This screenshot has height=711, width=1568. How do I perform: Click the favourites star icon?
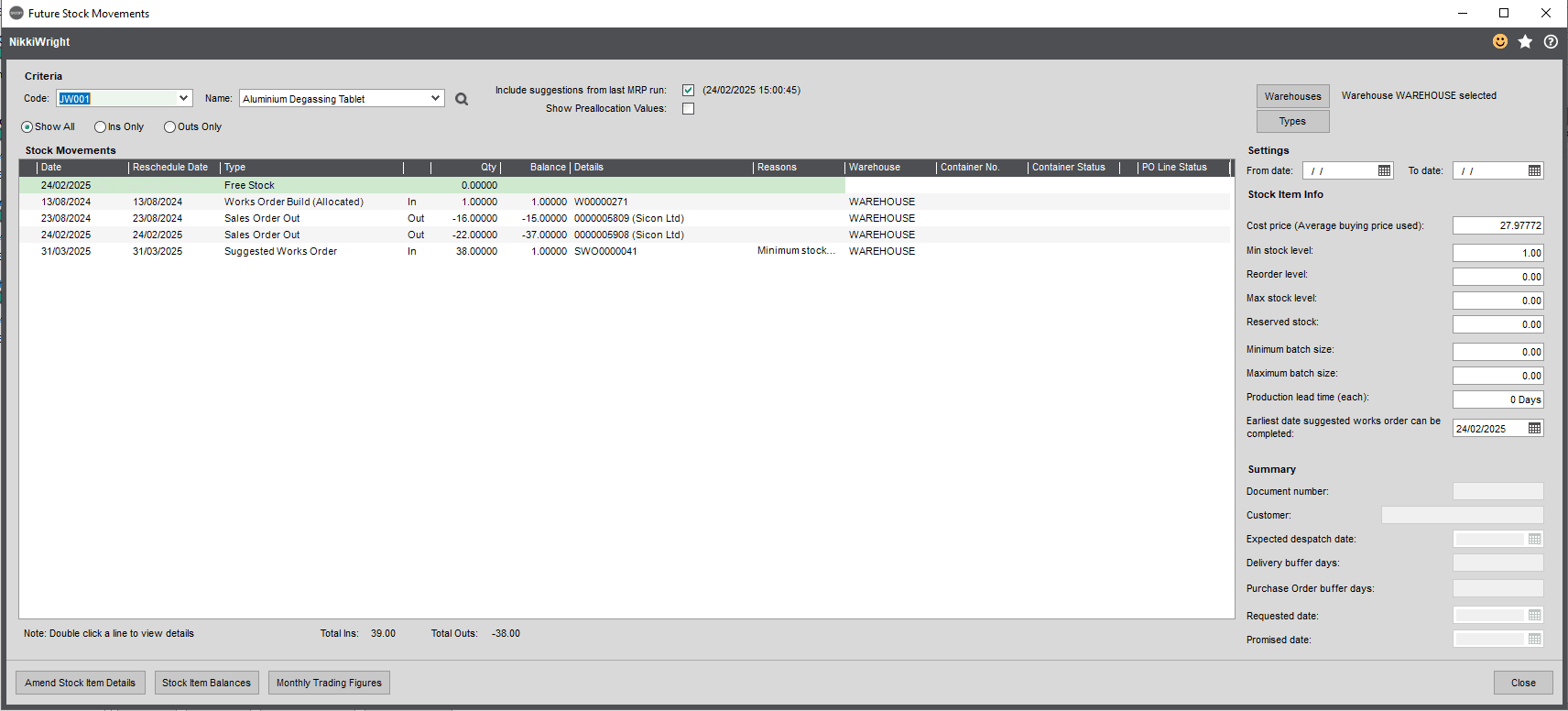tap(1525, 41)
